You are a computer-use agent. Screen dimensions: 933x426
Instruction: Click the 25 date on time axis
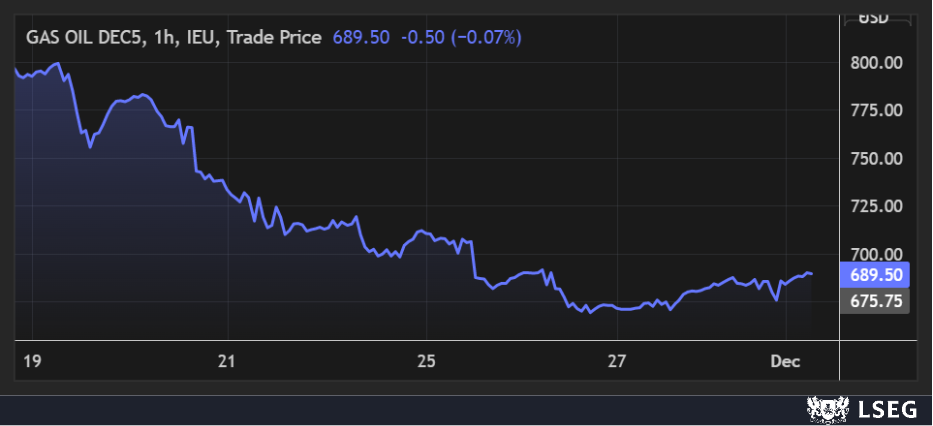(426, 359)
